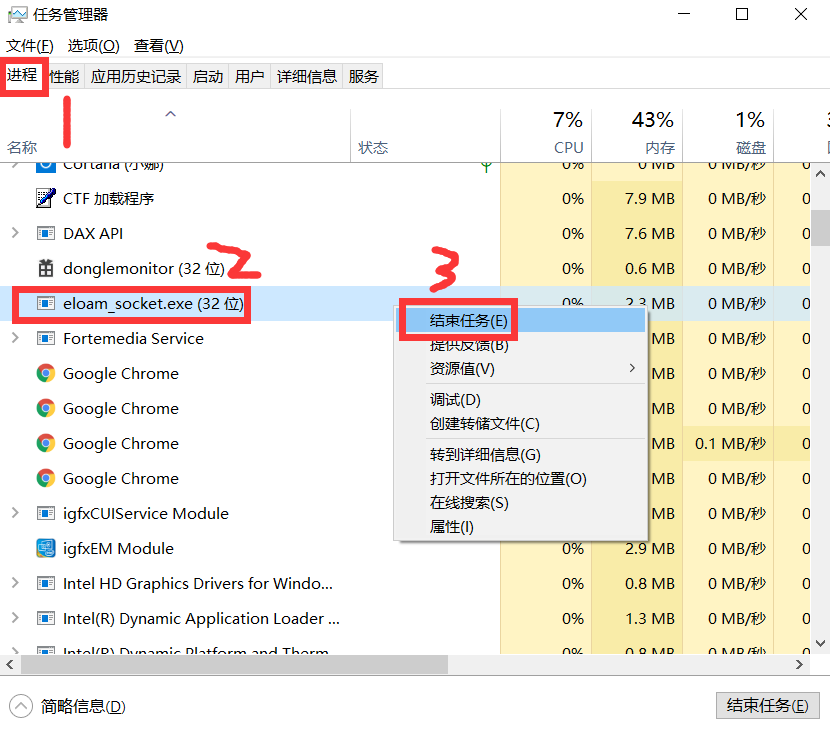This screenshot has height=733, width=830.
Task: Choose 打开文件所在的位置(O) from context menu
Action: (508, 479)
